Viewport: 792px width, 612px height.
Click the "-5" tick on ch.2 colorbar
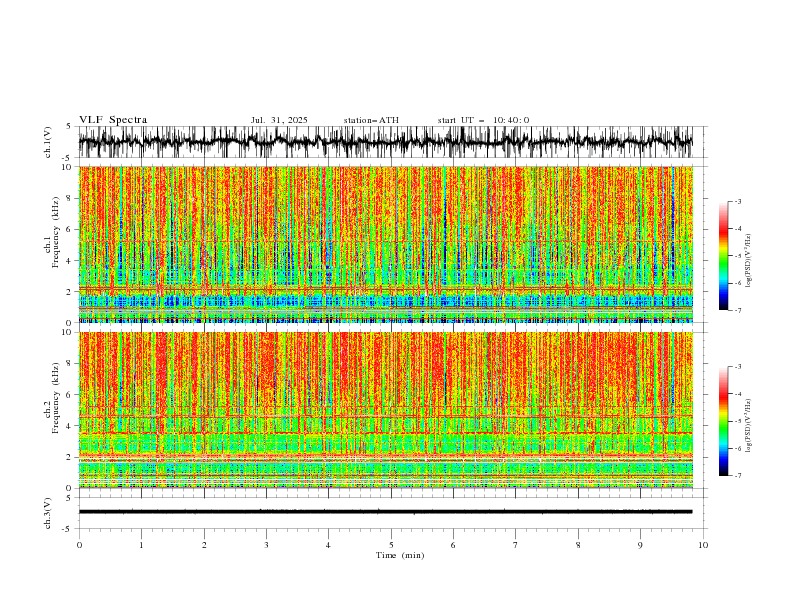tap(737, 421)
